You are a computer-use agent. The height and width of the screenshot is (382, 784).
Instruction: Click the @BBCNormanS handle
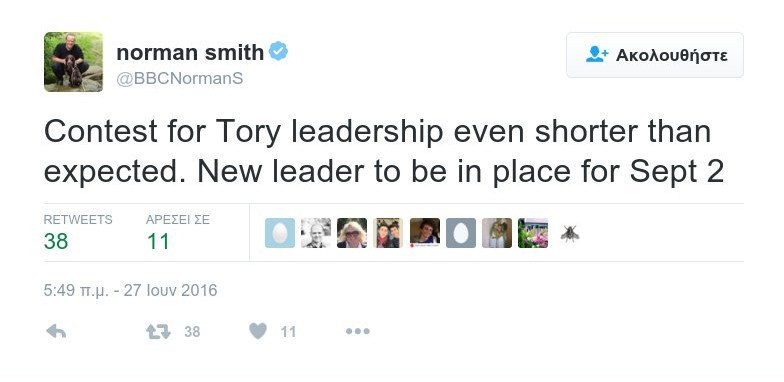[x=180, y=78]
